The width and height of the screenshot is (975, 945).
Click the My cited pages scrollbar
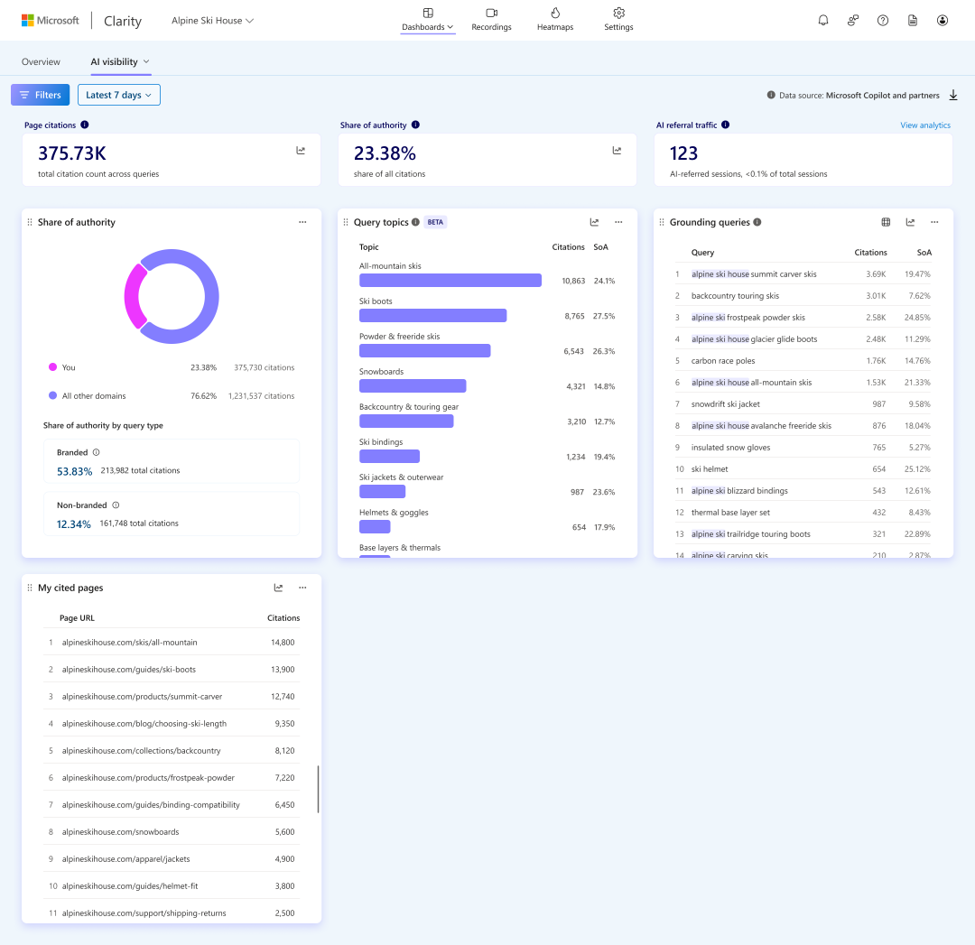[x=318, y=789]
